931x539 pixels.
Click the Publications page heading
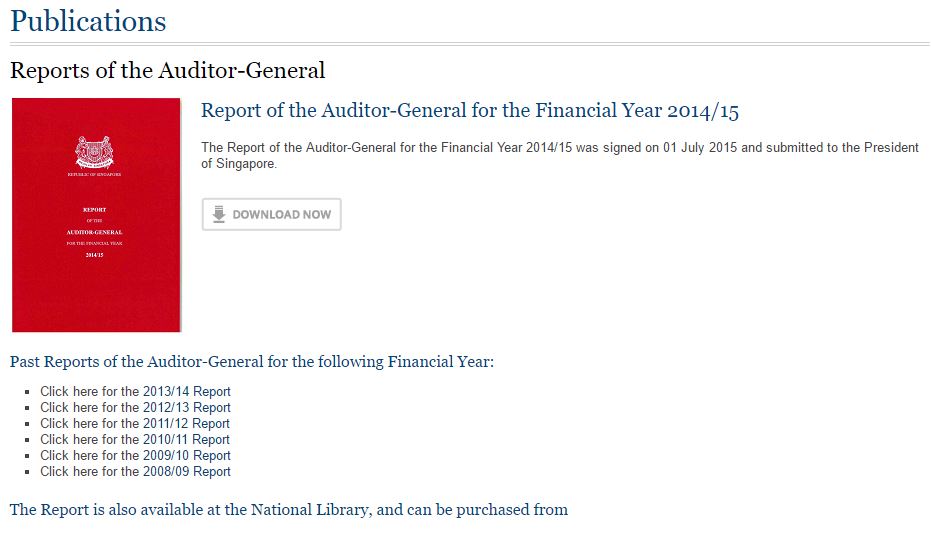coord(88,21)
